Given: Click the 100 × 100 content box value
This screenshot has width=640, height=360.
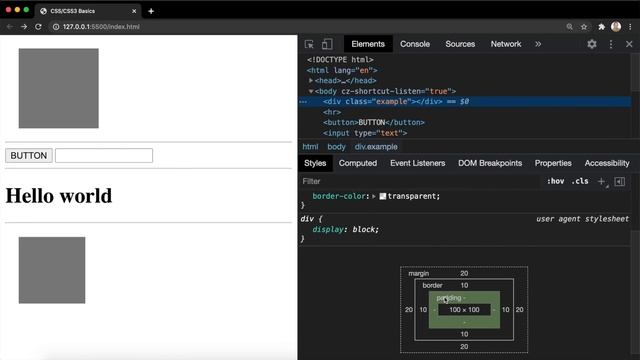Looking at the screenshot, I should click(x=464, y=310).
